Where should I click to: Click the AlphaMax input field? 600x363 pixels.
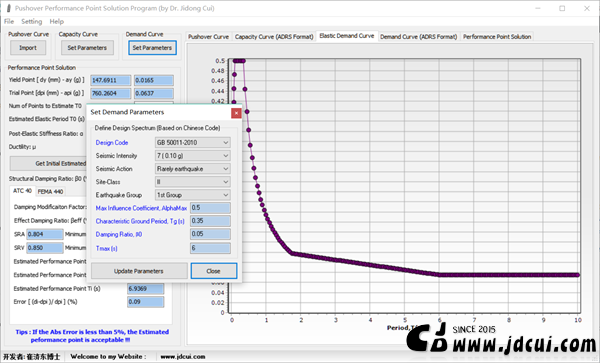point(210,208)
